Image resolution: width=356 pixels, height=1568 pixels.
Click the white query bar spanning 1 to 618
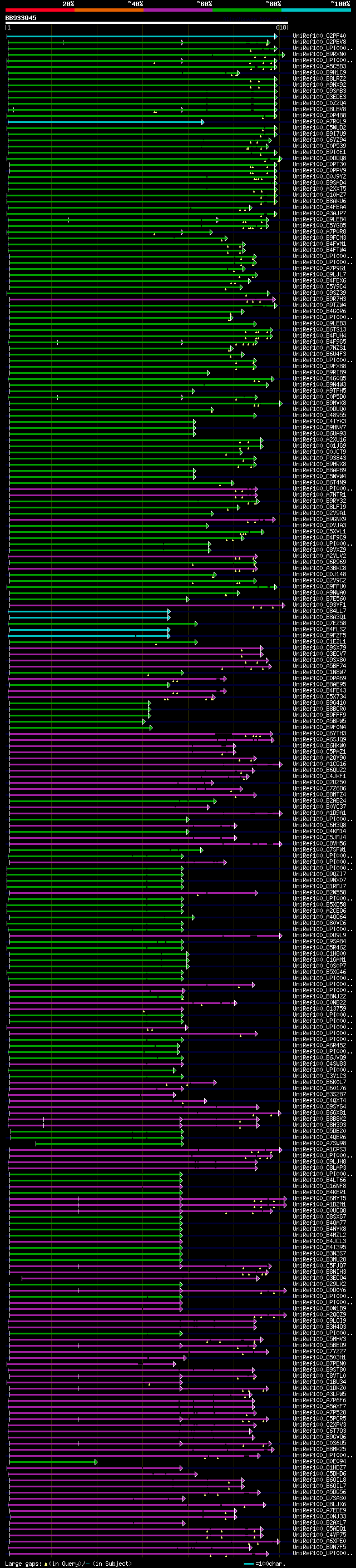147,23
